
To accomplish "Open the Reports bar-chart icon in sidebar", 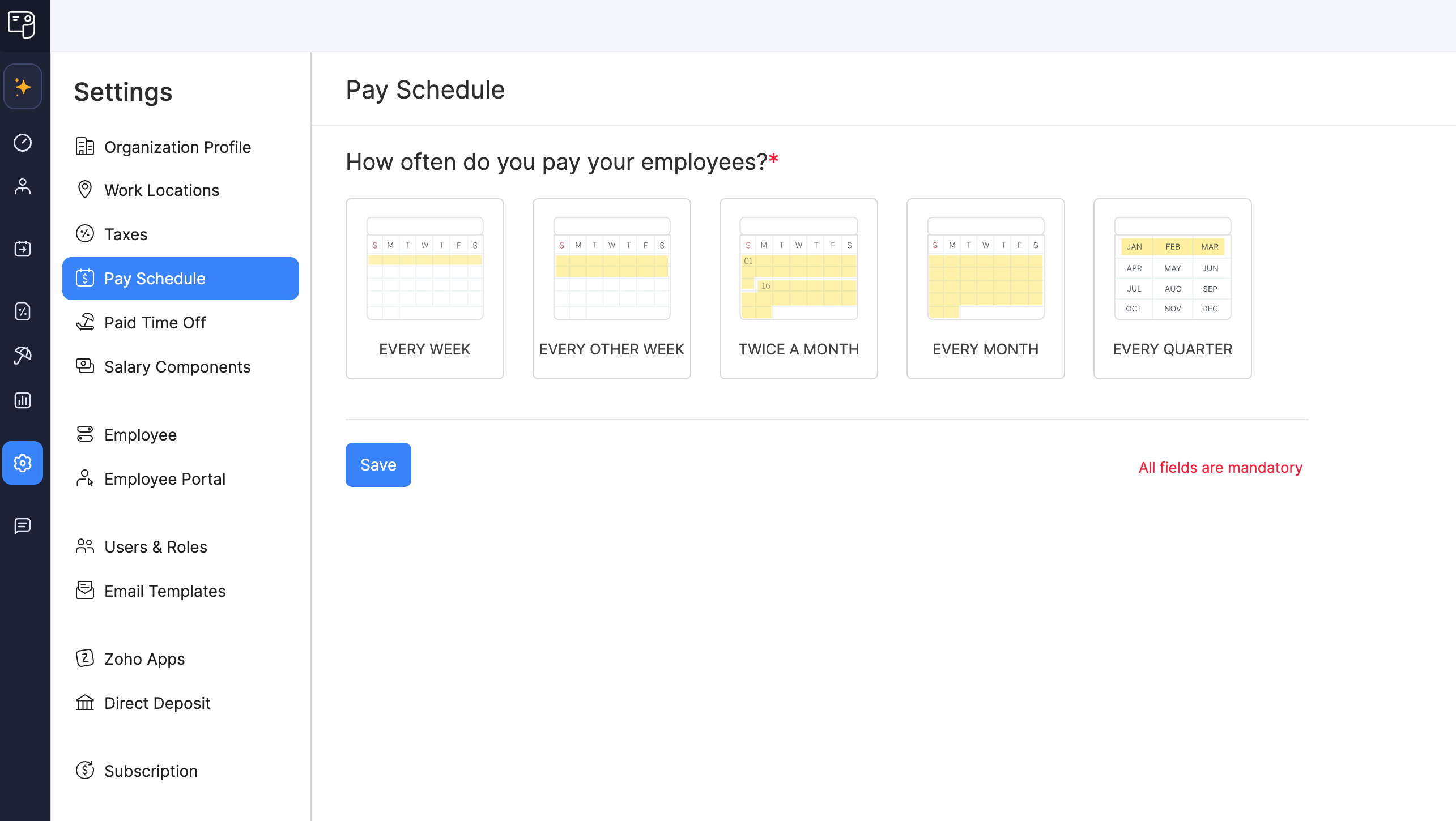I will [x=23, y=400].
